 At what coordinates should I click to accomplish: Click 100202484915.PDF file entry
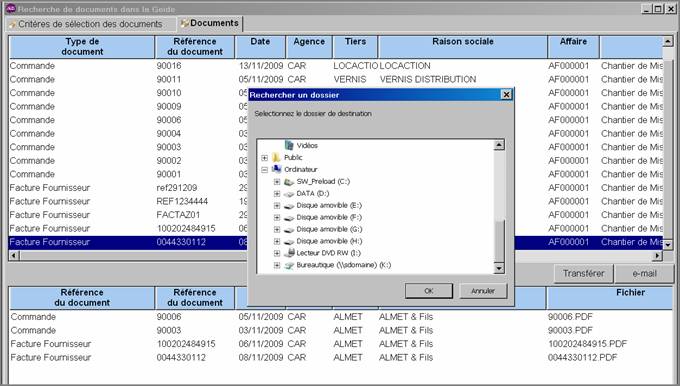[x=587, y=344]
